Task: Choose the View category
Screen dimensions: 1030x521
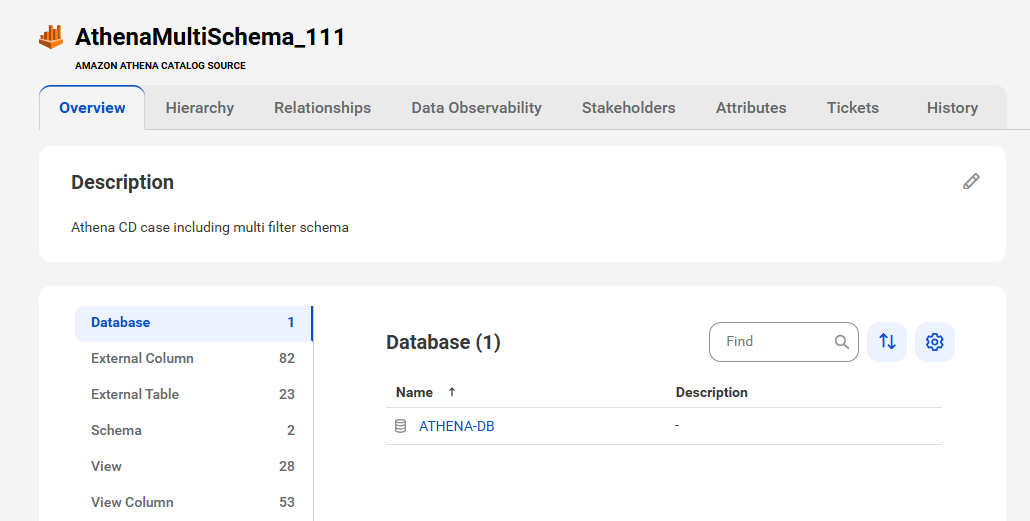Action: click(193, 466)
